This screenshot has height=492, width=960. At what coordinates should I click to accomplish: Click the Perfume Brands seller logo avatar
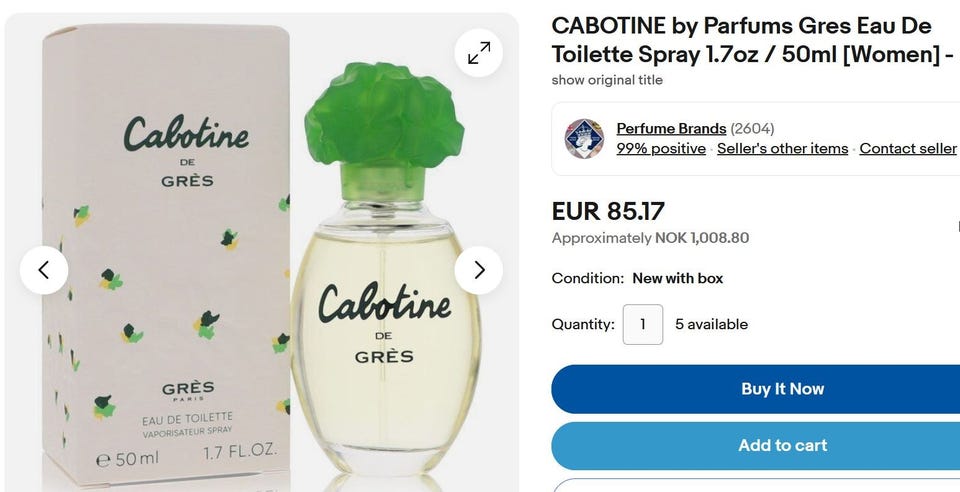(584, 139)
